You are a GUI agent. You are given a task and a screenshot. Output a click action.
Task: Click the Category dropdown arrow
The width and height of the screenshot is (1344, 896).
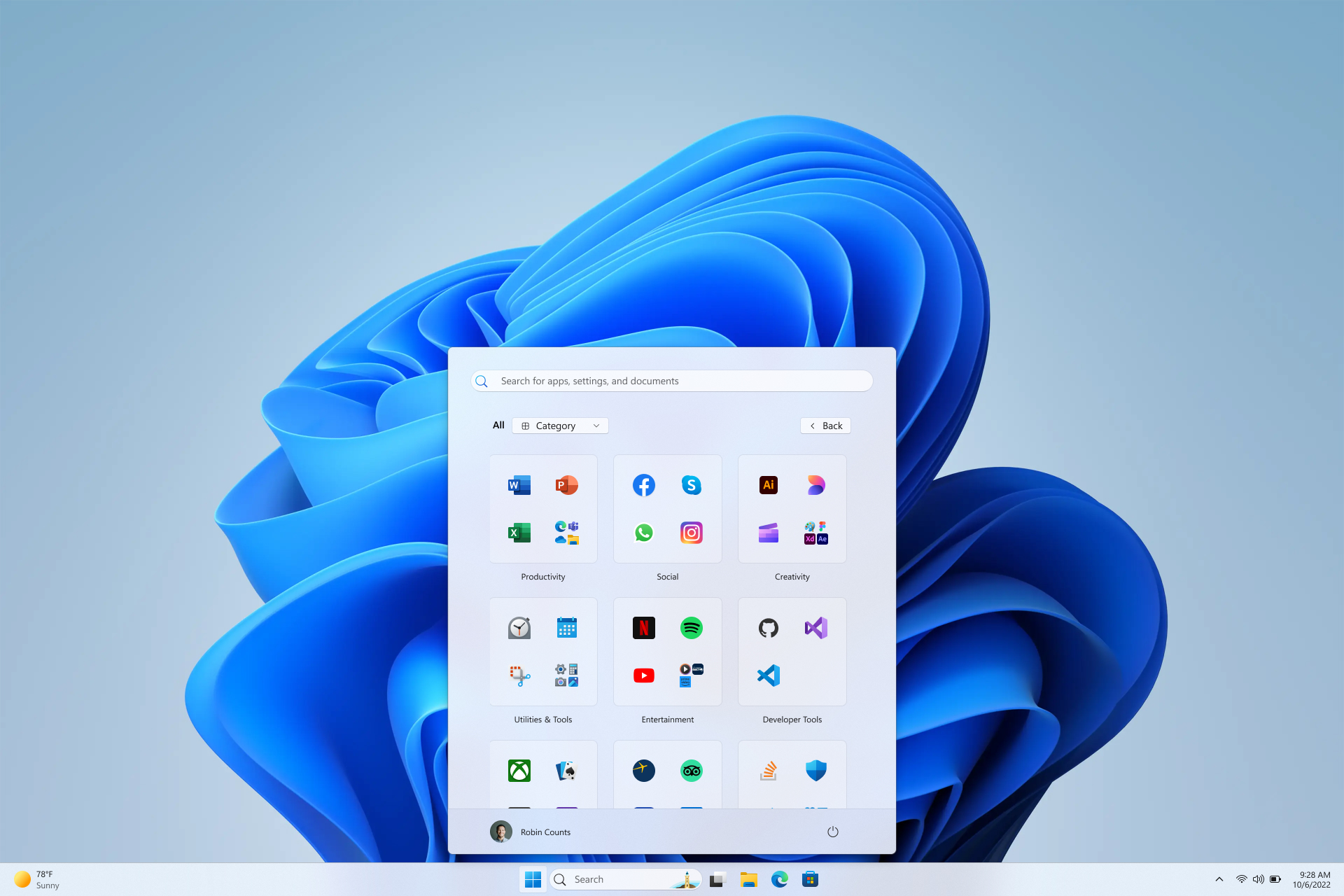point(596,425)
